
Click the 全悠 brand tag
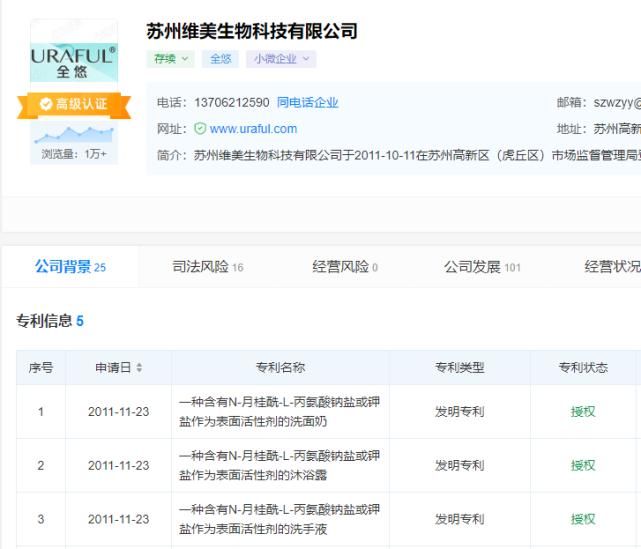[x=221, y=59]
